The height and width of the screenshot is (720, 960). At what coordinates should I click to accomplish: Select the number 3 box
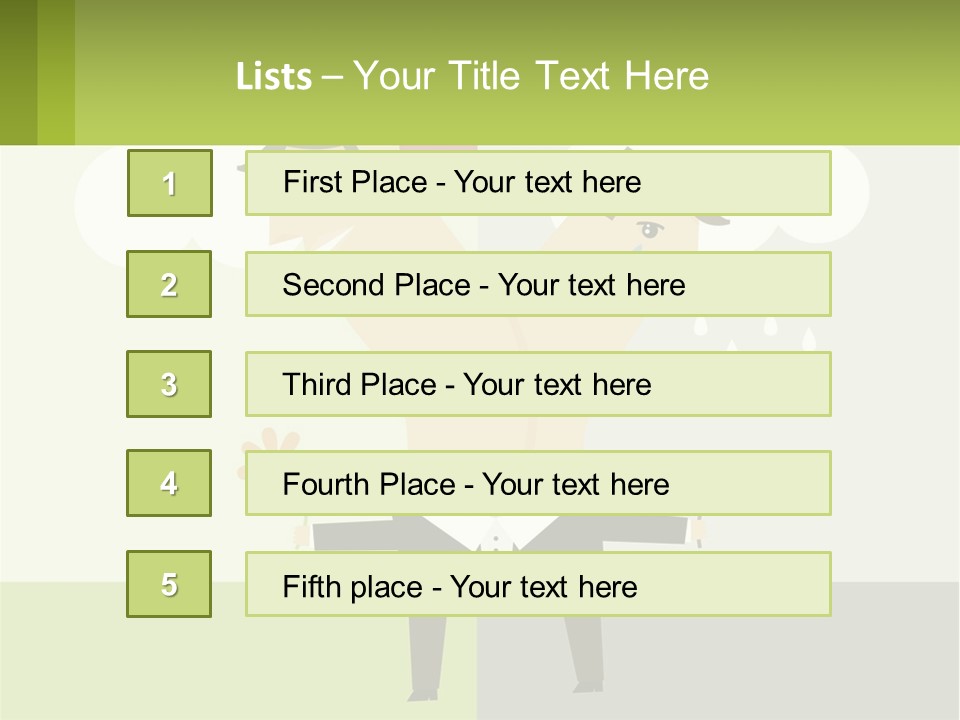tap(169, 384)
